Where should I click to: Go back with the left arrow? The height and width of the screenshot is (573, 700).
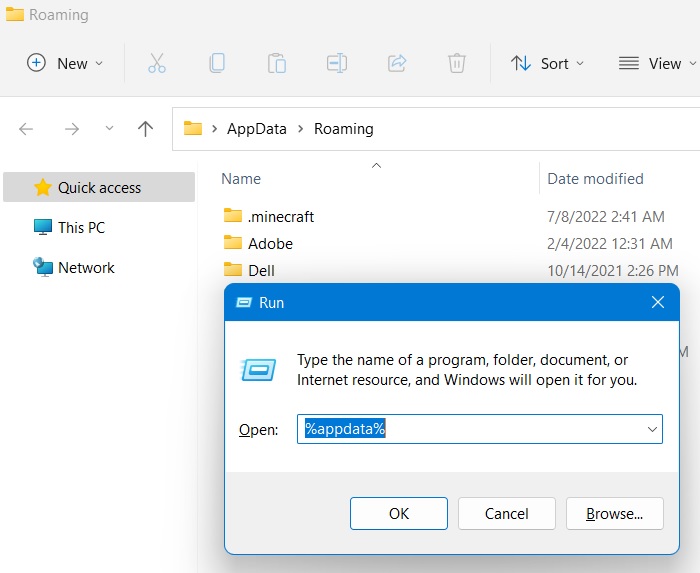26,129
